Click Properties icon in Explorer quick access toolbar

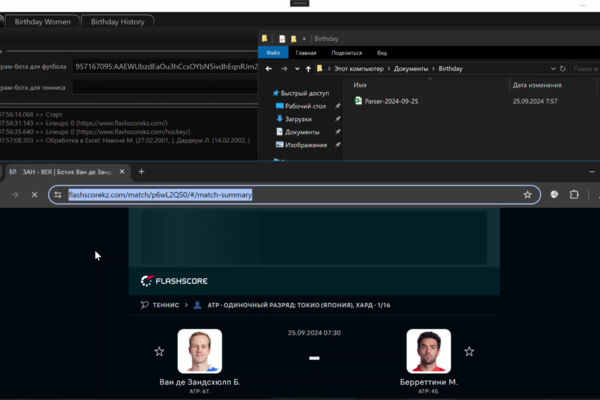[282, 39]
